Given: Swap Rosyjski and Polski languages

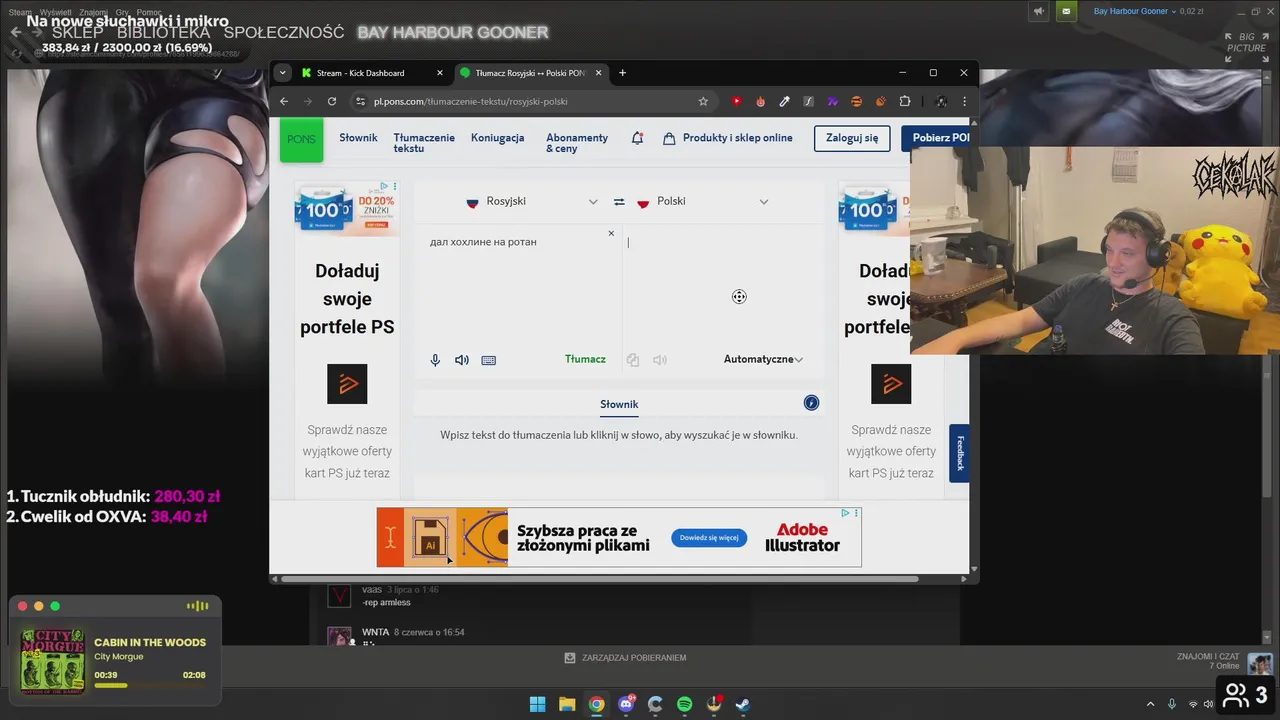Looking at the screenshot, I should 619,201.
